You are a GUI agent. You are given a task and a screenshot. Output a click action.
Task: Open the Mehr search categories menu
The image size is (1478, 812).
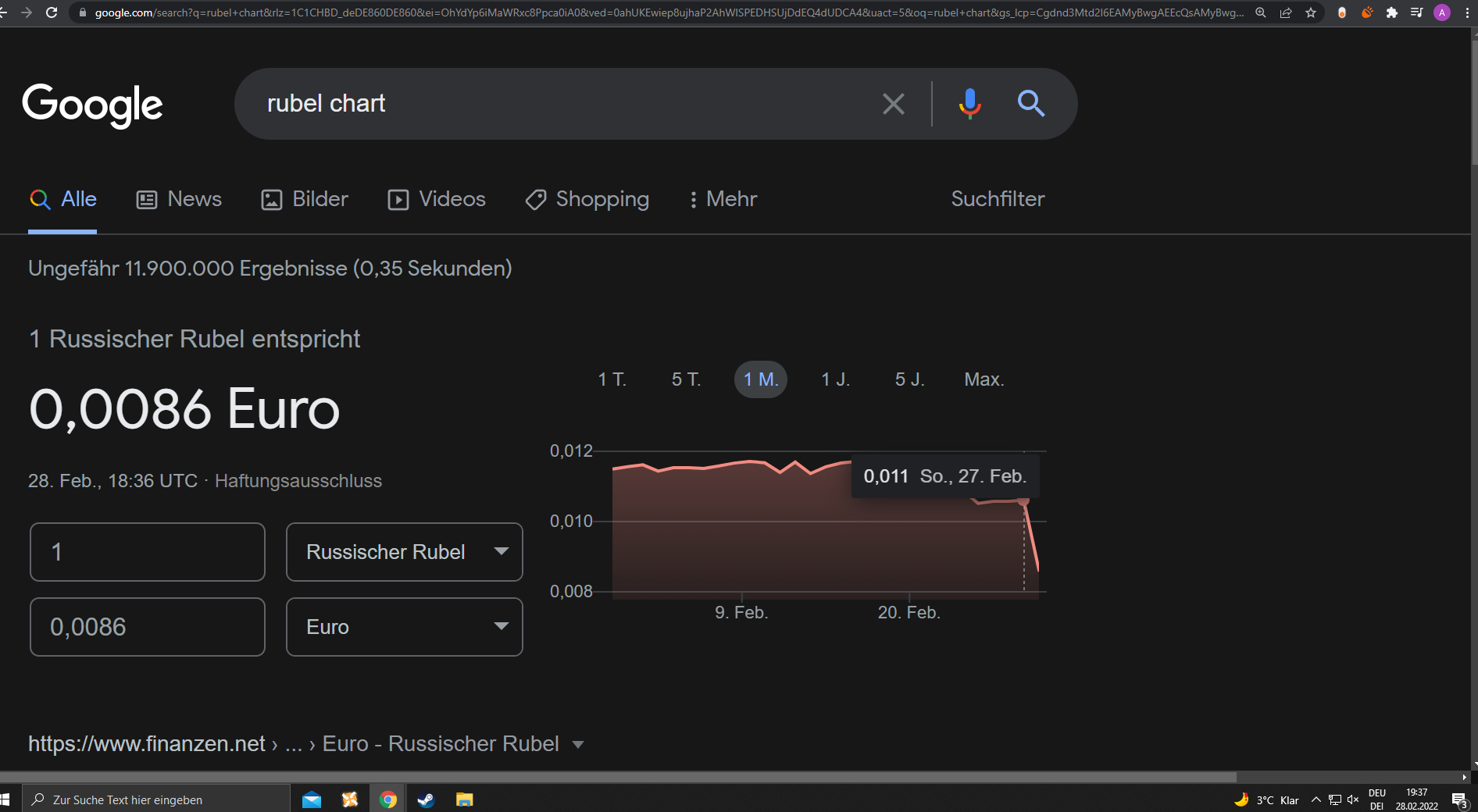(x=723, y=199)
